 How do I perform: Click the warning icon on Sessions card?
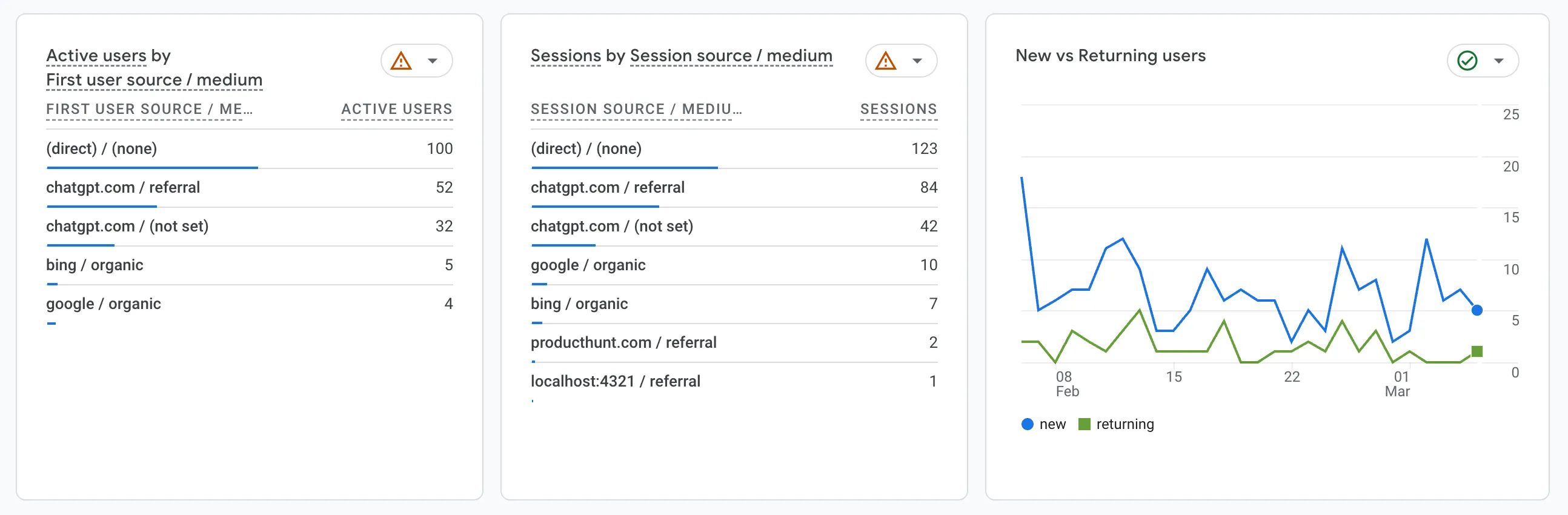(886, 60)
